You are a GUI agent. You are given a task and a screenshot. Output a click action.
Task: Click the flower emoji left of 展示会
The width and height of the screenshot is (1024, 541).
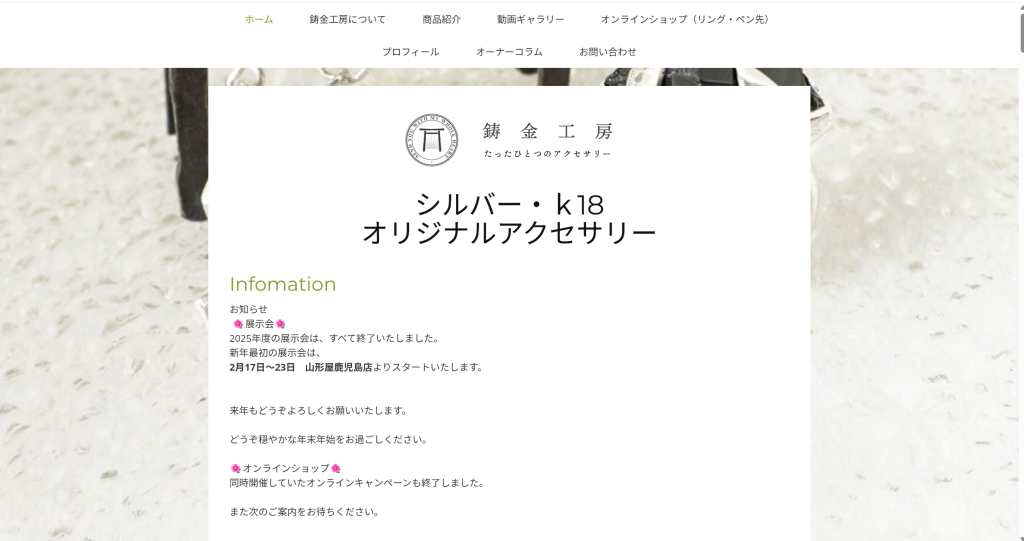click(x=237, y=324)
